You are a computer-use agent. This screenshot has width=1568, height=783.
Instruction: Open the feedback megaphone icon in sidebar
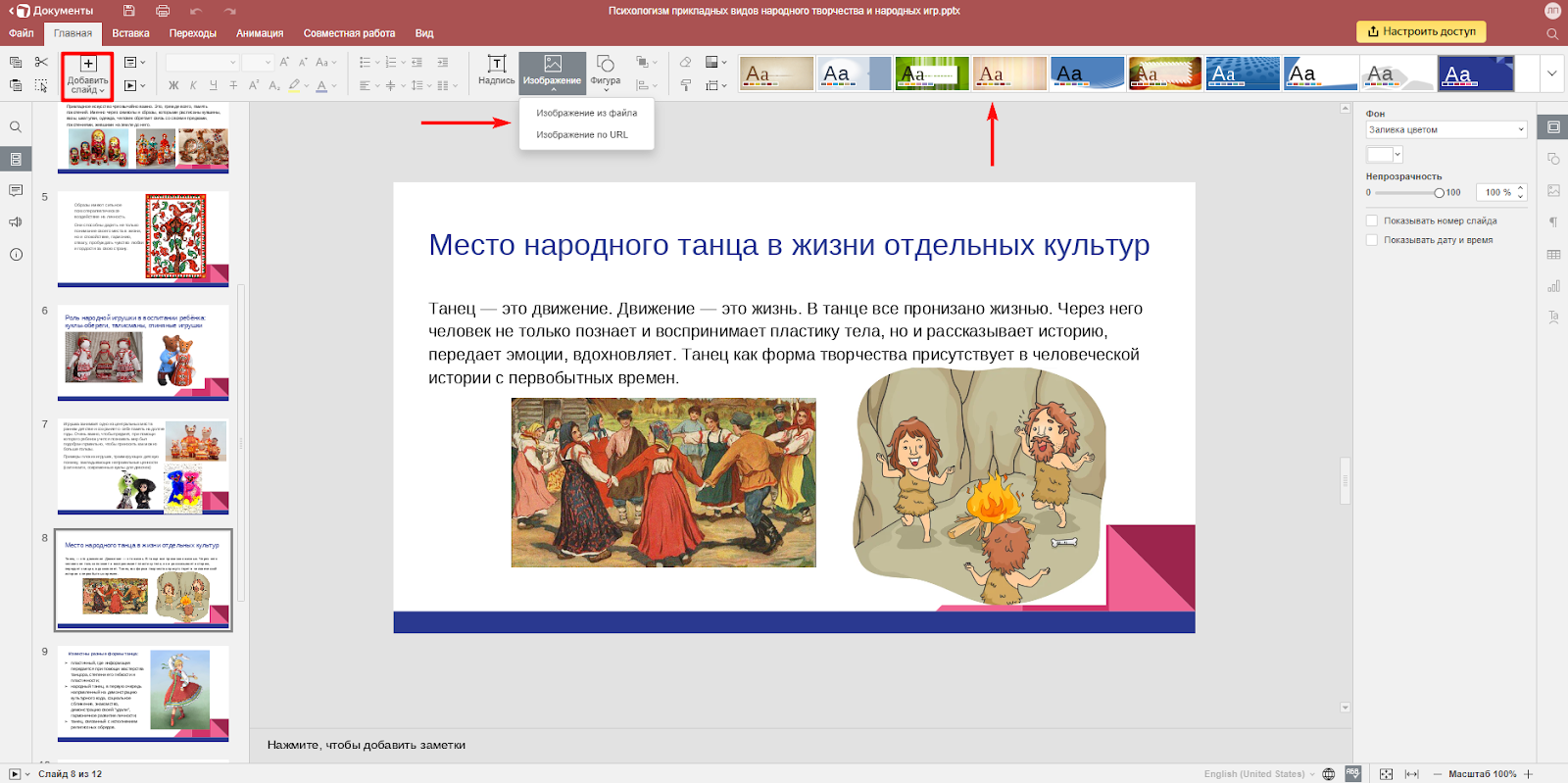16,222
